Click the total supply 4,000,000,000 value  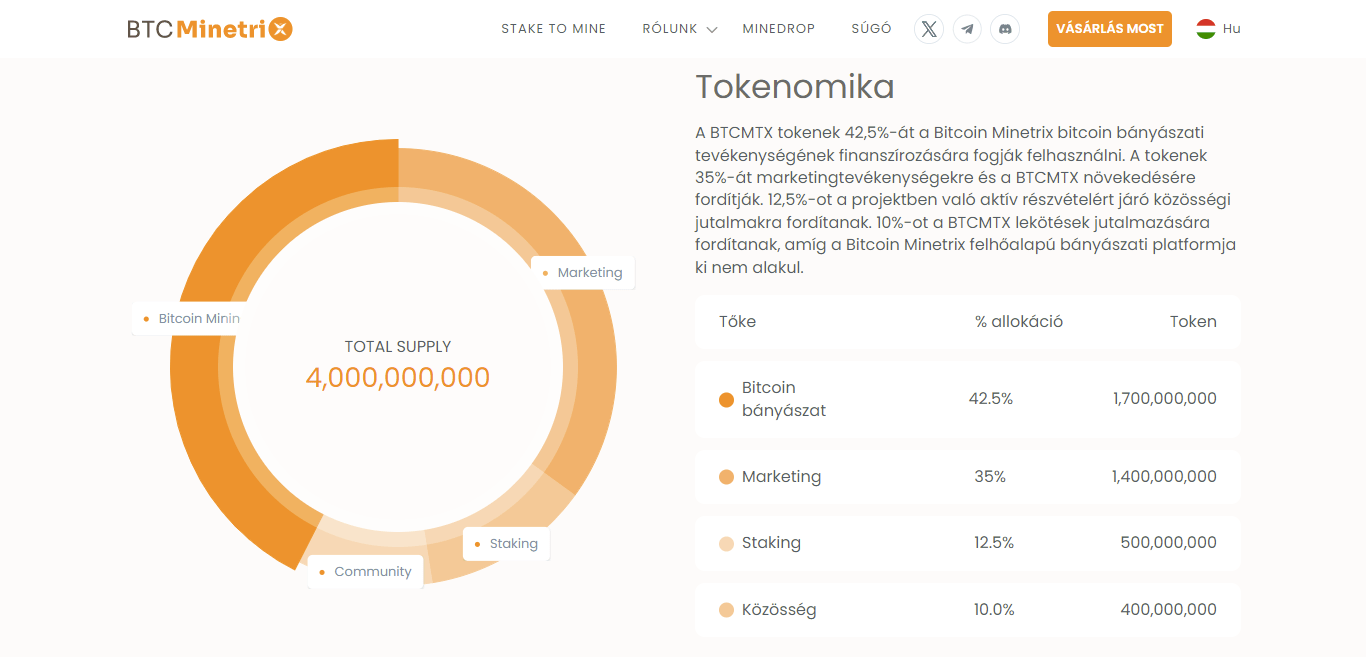tap(398, 378)
